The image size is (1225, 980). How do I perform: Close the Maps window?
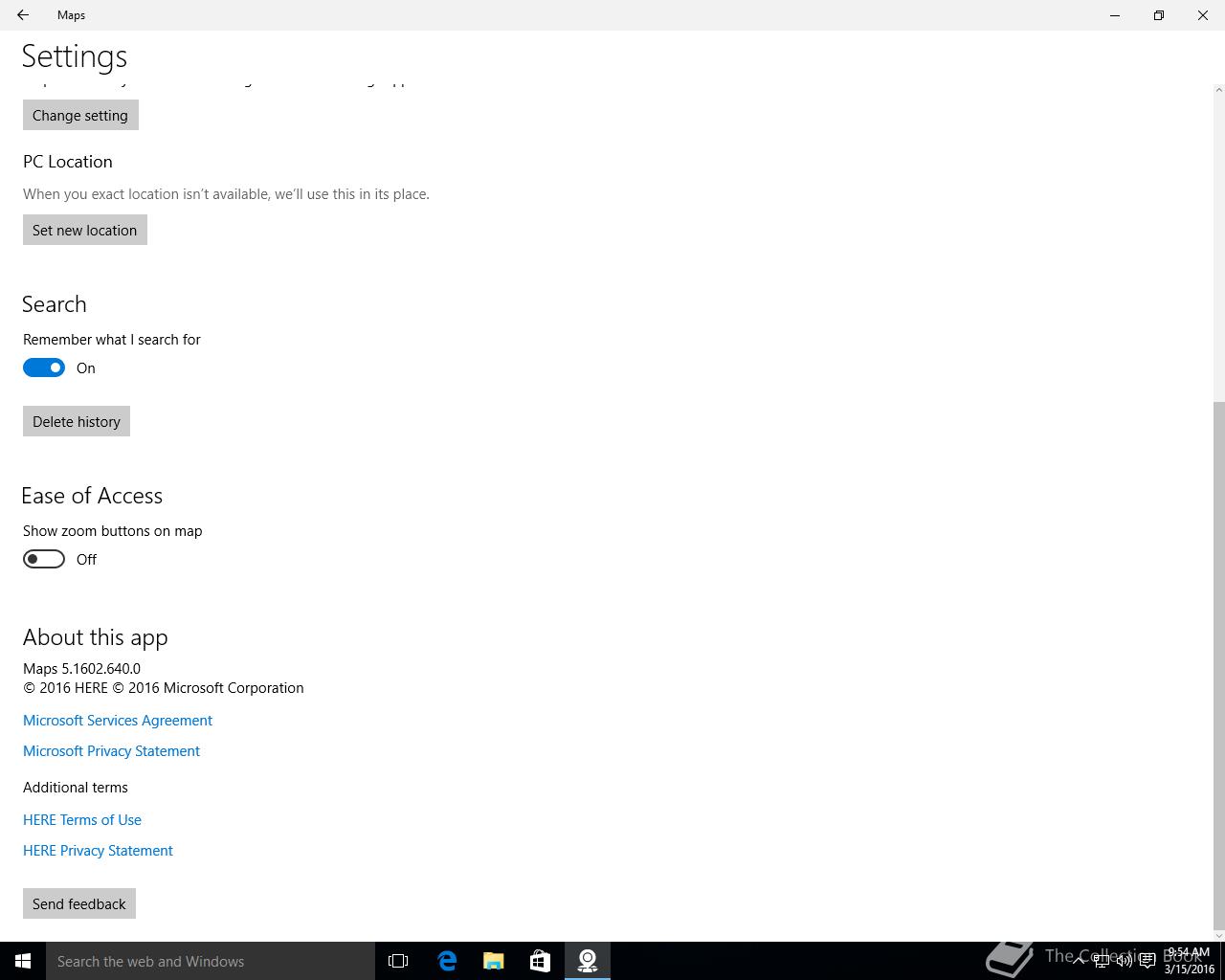click(1203, 15)
